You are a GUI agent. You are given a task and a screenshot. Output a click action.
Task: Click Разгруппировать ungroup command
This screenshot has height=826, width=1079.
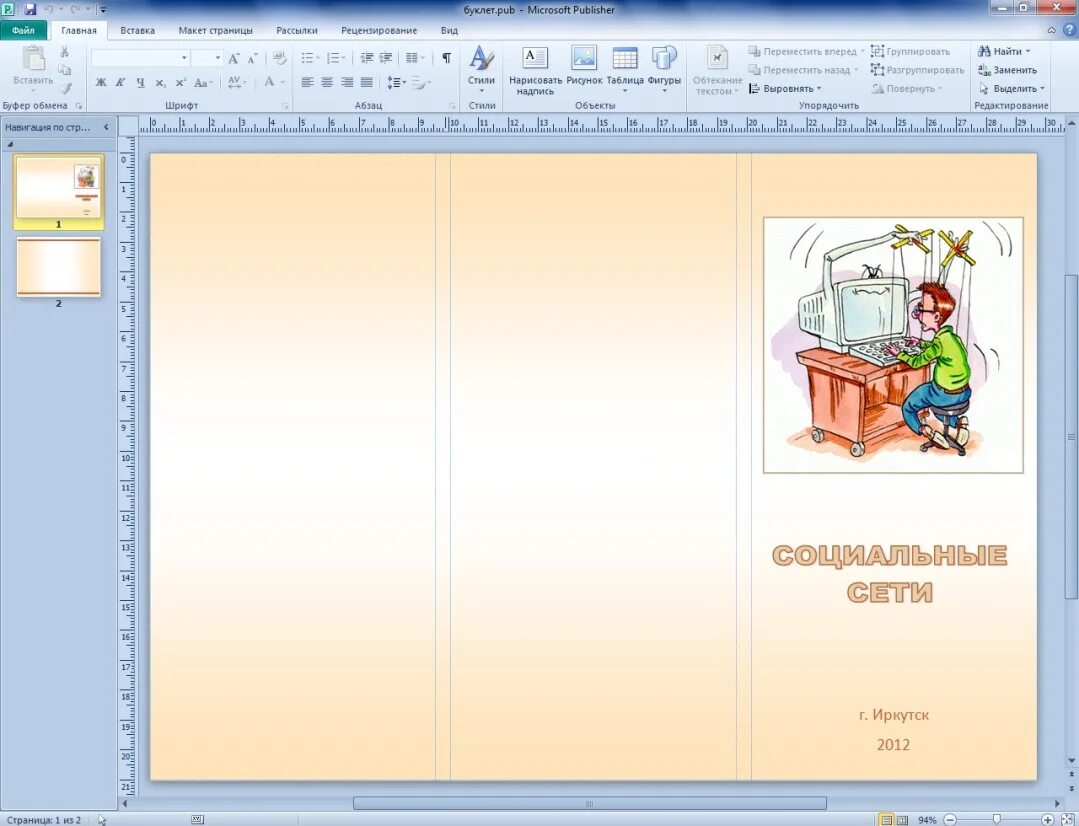(917, 70)
